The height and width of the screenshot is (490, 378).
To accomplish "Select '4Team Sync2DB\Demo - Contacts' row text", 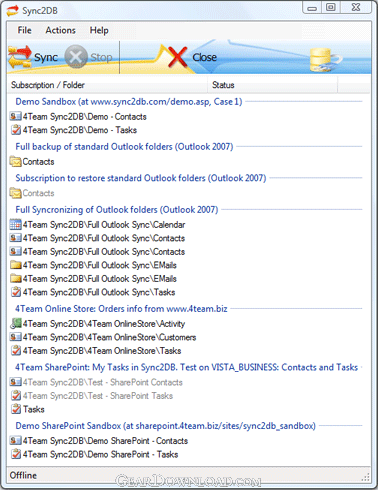I will 85,117.
